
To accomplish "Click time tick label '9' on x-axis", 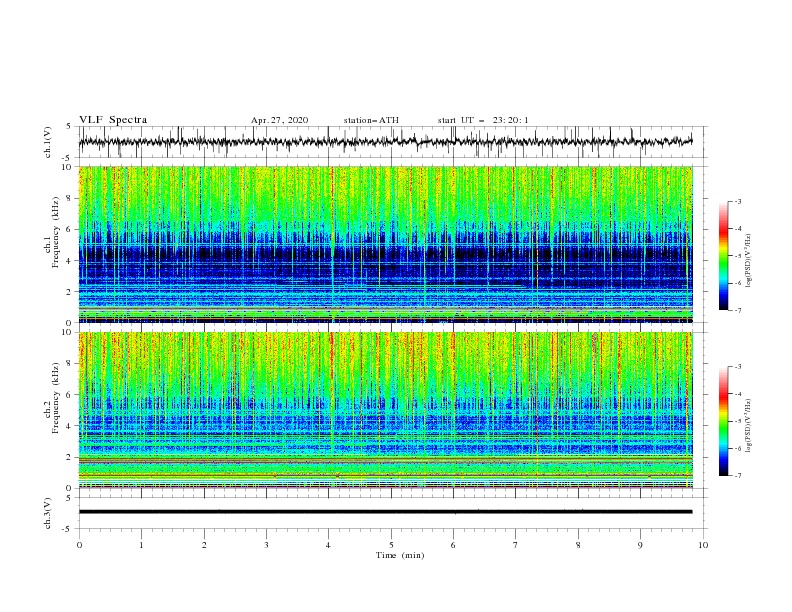I will tap(640, 545).
